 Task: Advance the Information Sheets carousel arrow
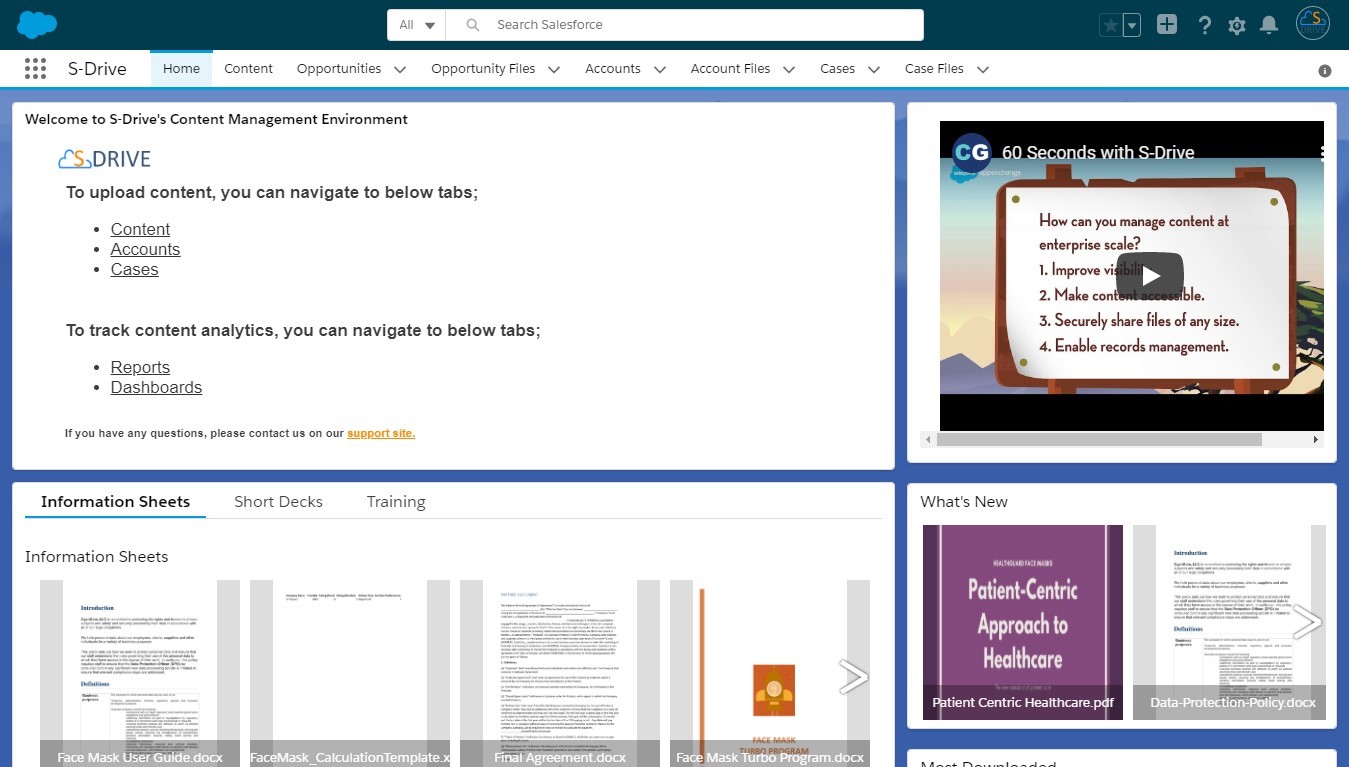pyautogui.click(x=853, y=676)
